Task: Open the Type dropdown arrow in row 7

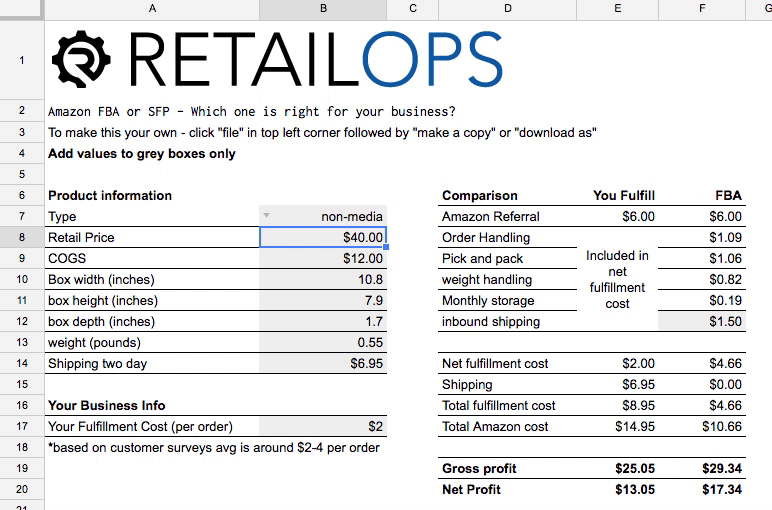Action: click(x=266, y=215)
